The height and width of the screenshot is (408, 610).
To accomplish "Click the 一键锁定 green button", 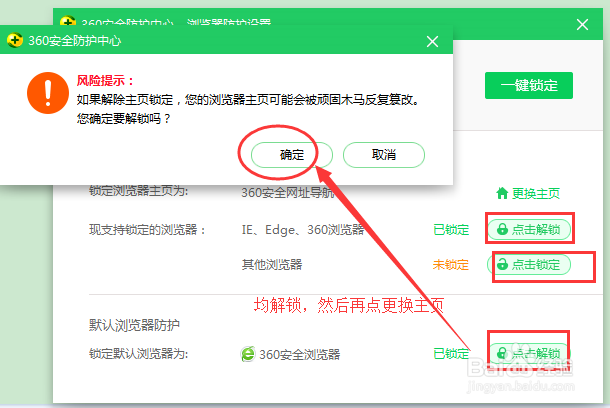I will click(x=529, y=85).
